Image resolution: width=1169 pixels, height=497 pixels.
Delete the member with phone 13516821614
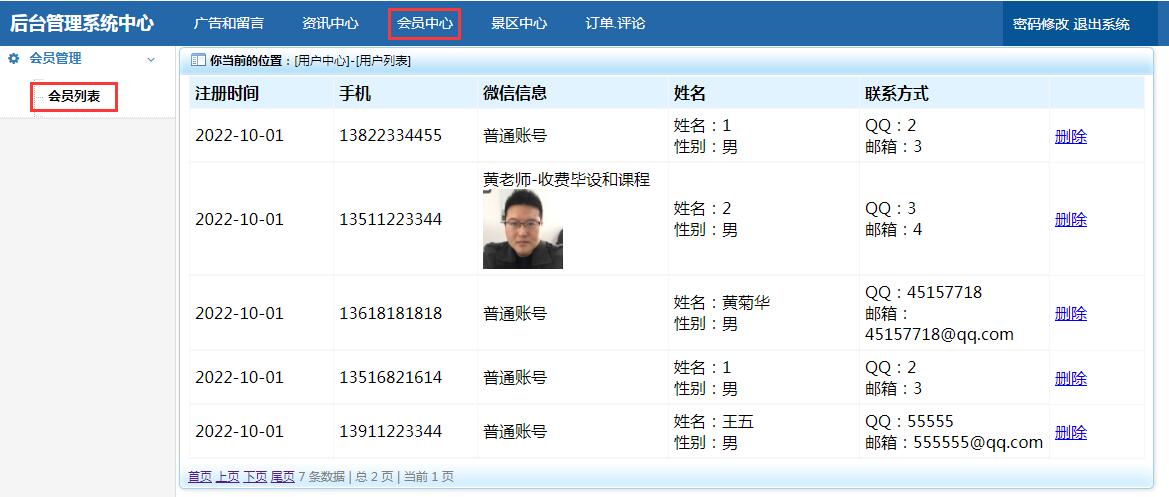pyautogui.click(x=1071, y=379)
